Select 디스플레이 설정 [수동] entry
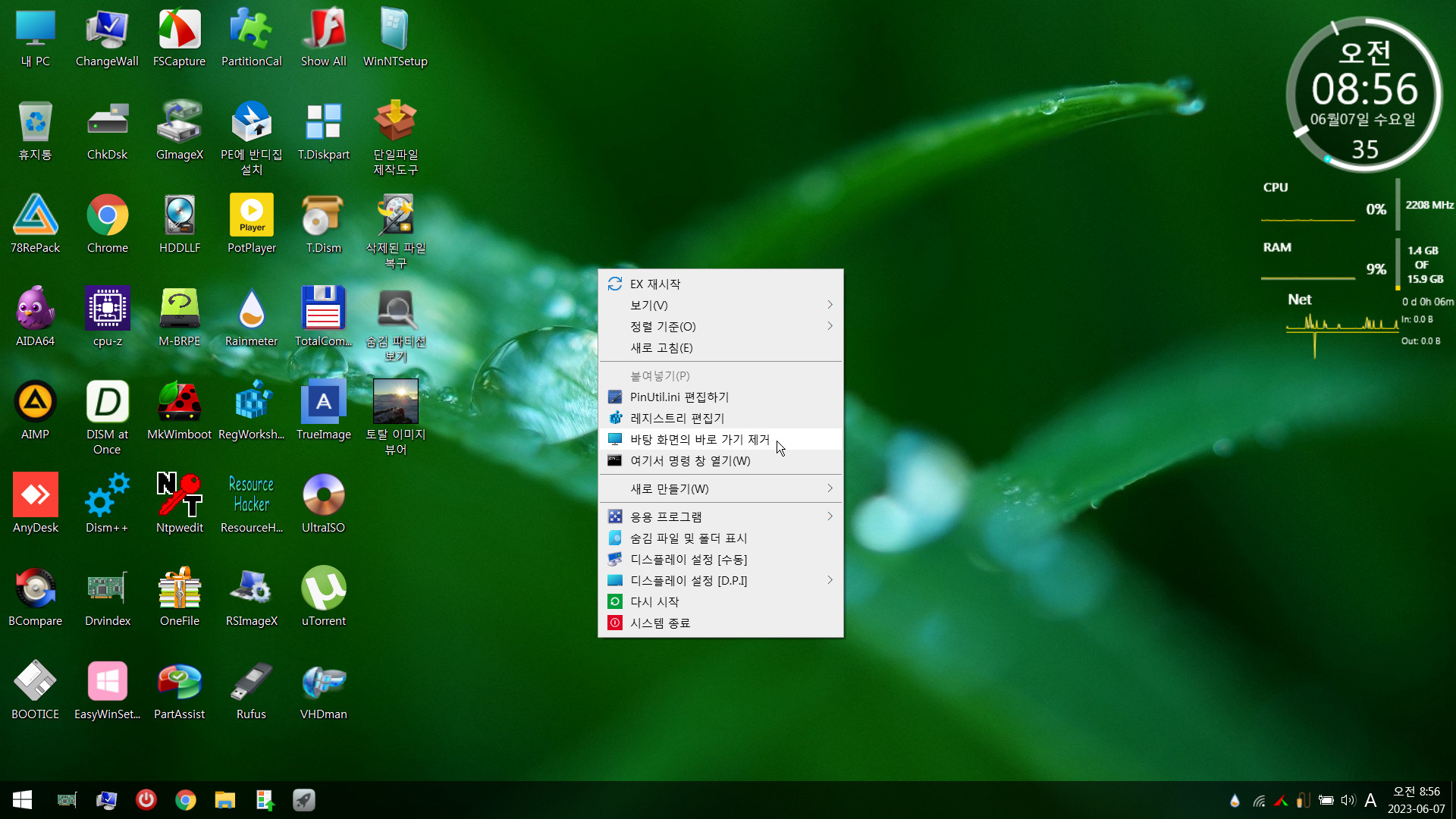 pos(720,559)
